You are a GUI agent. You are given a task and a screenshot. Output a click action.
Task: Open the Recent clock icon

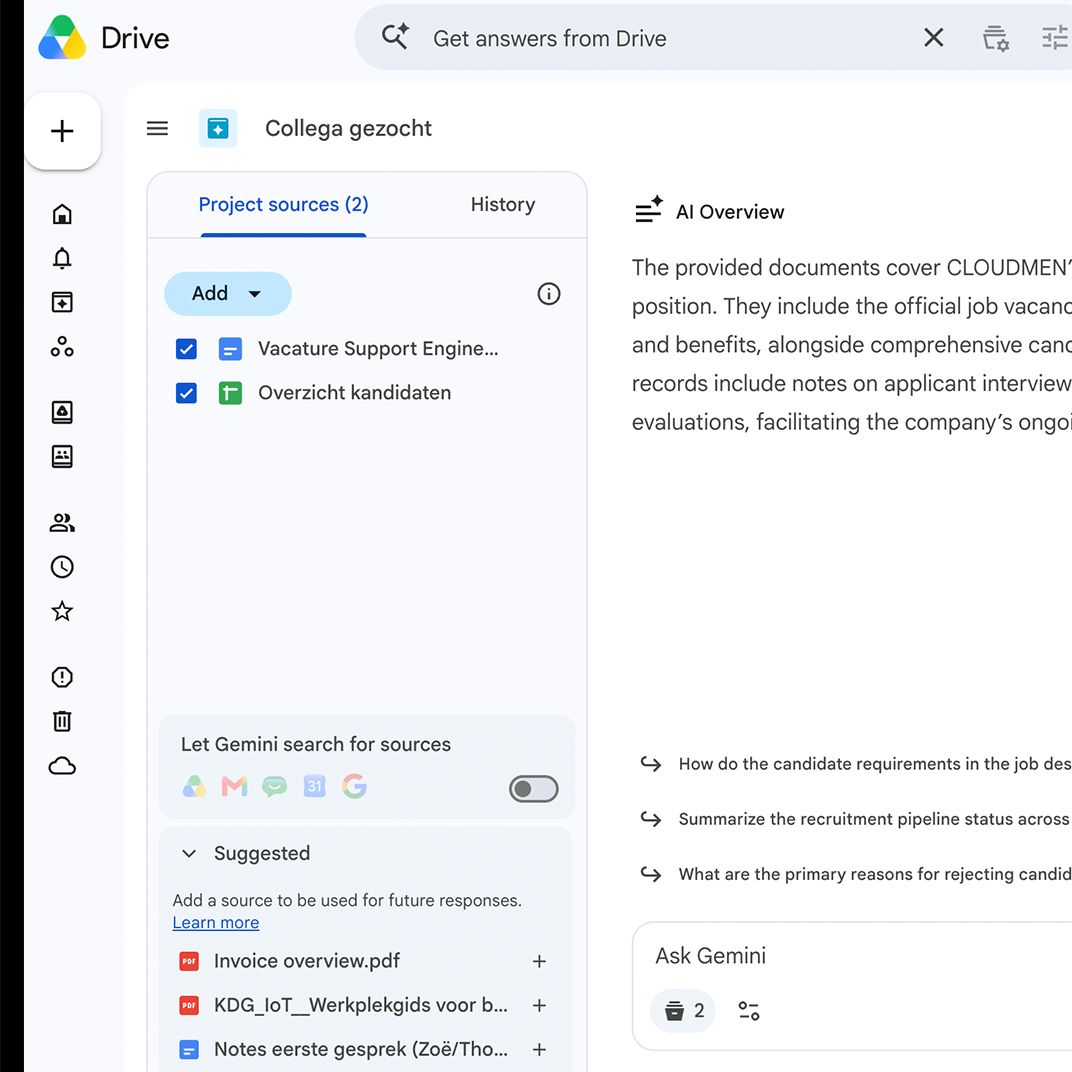[62, 567]
